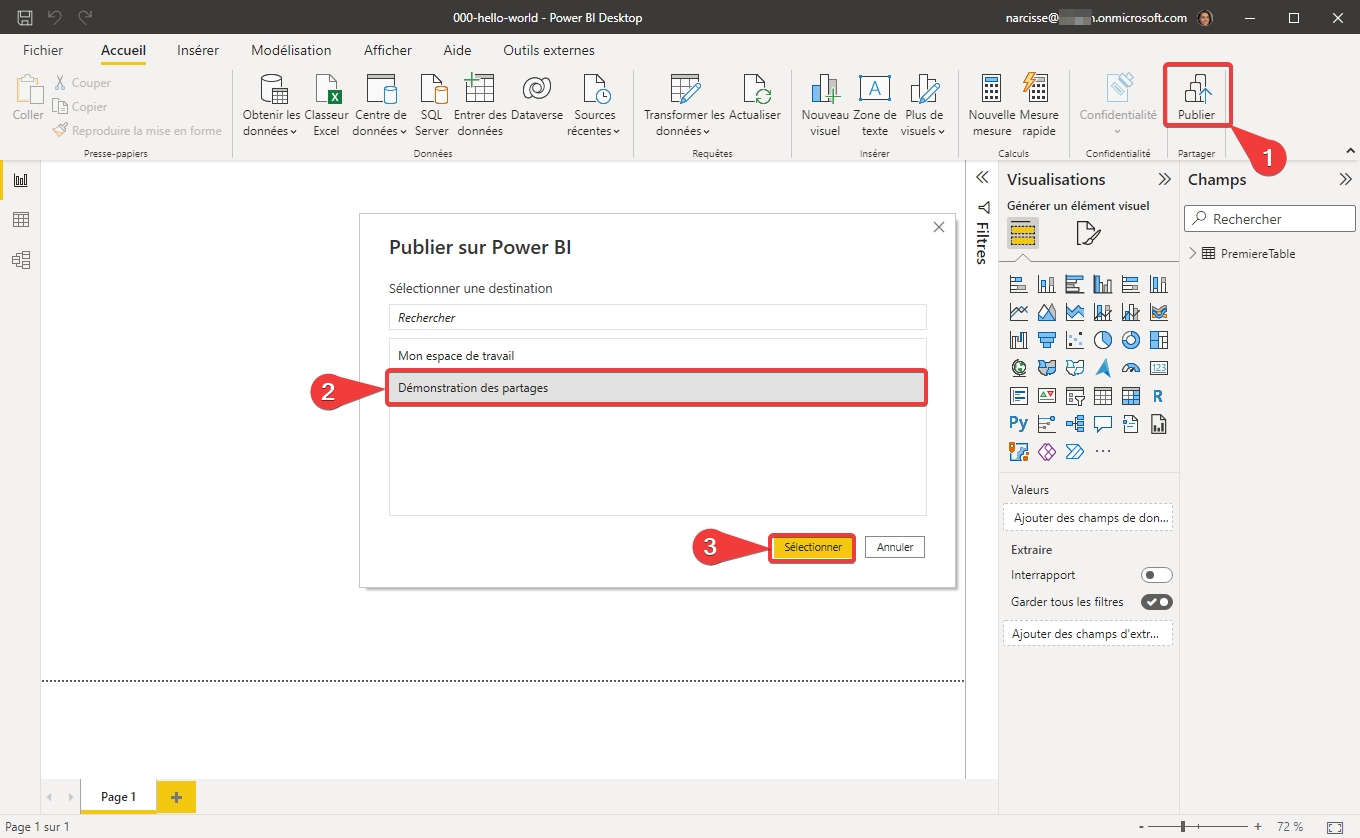Select the gauge visualization
This screenshot has height=838, width=1360.
click(1131, 368)
